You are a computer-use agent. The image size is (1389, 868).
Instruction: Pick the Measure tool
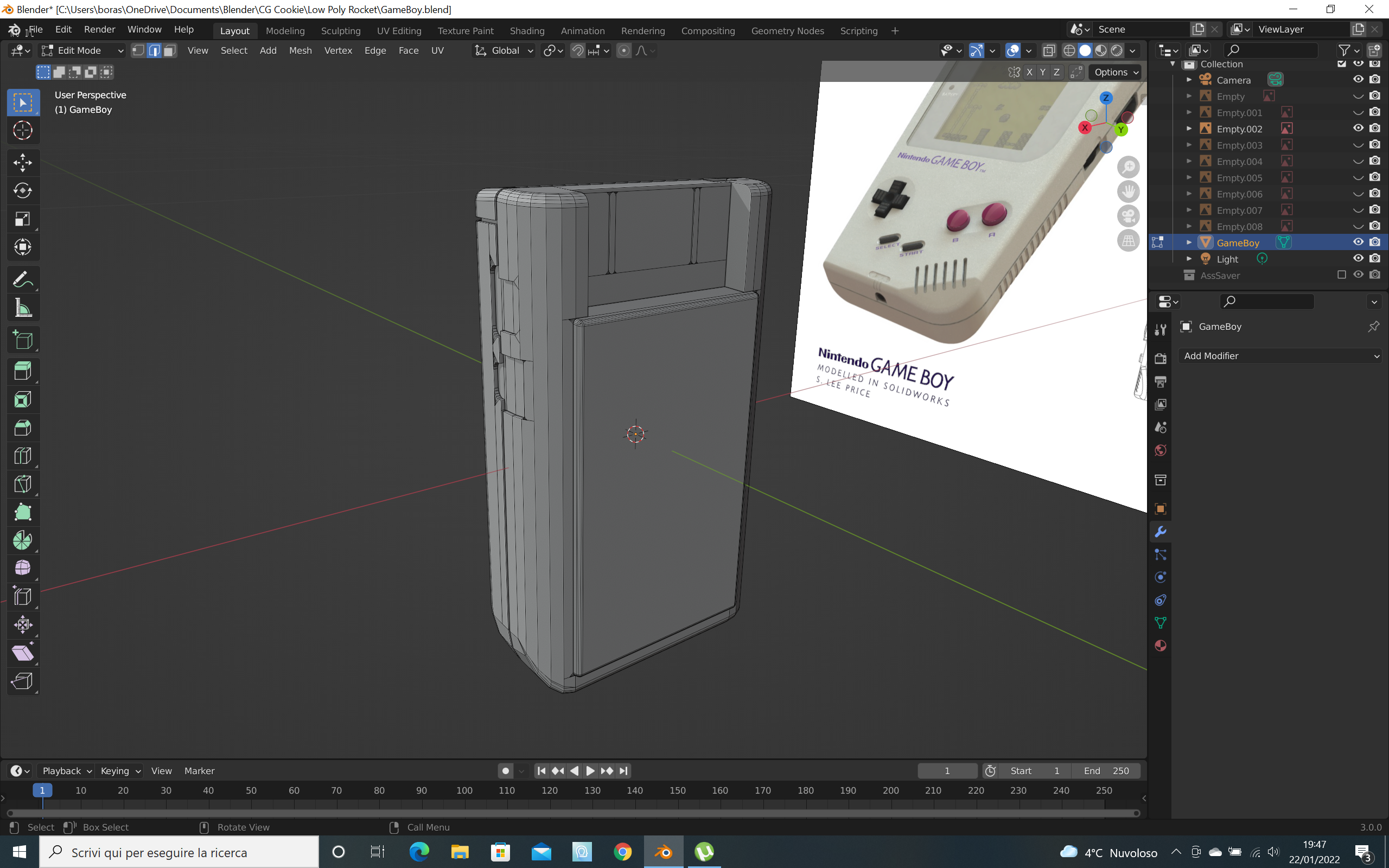tap(22, 308)
